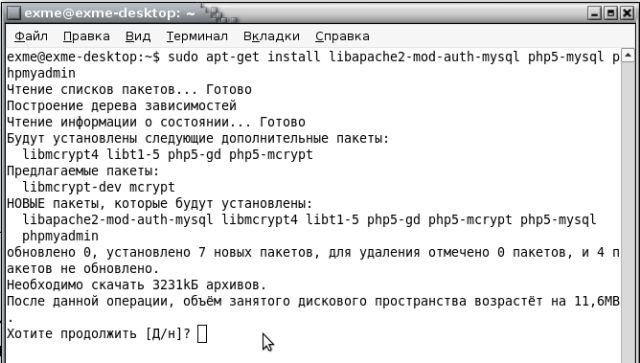Screen dimensions: 640x363
Task: Click the dotted grip pattern in title bar
Action: point(220,13)
